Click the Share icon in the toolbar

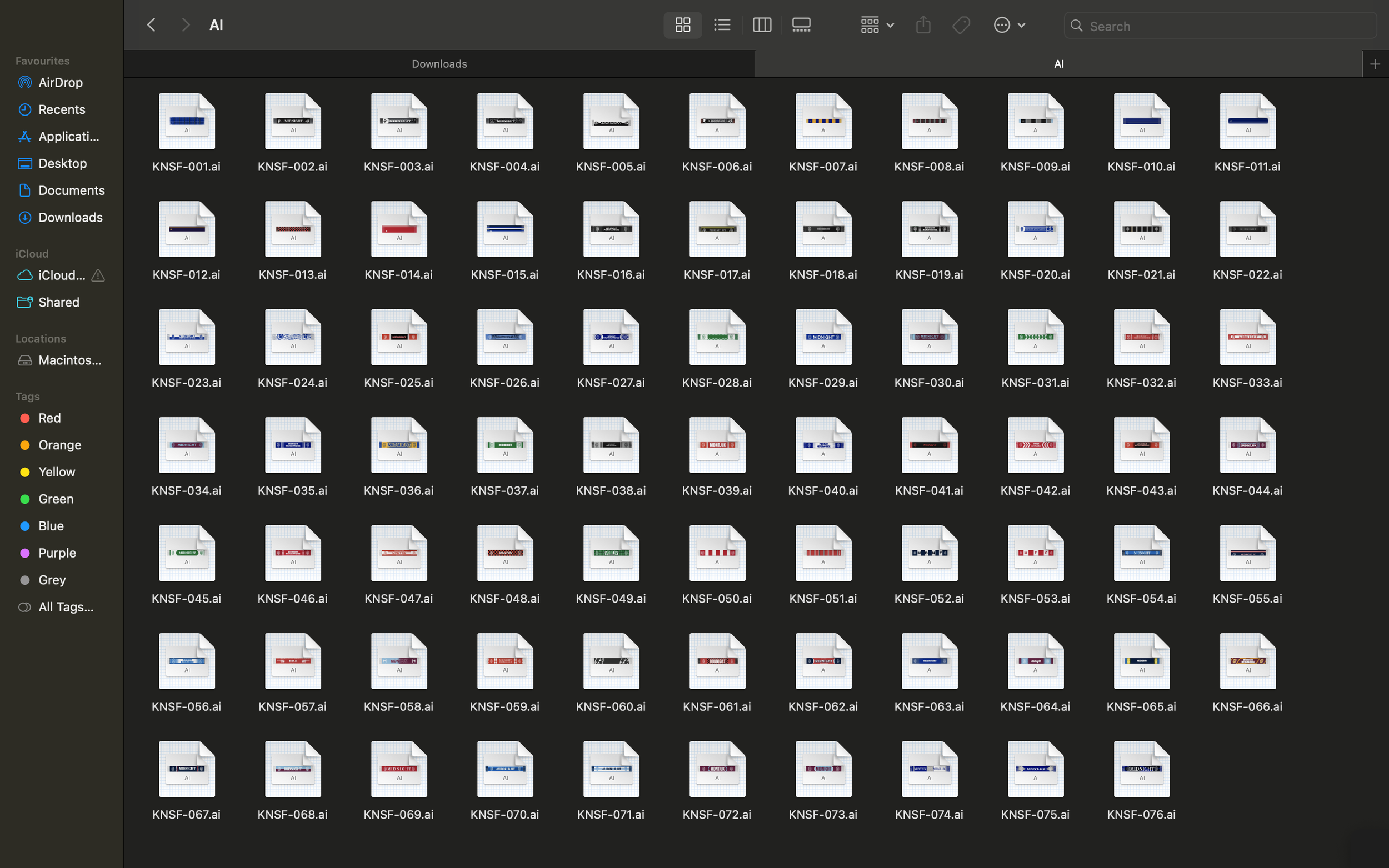click(x=922, y=24)
